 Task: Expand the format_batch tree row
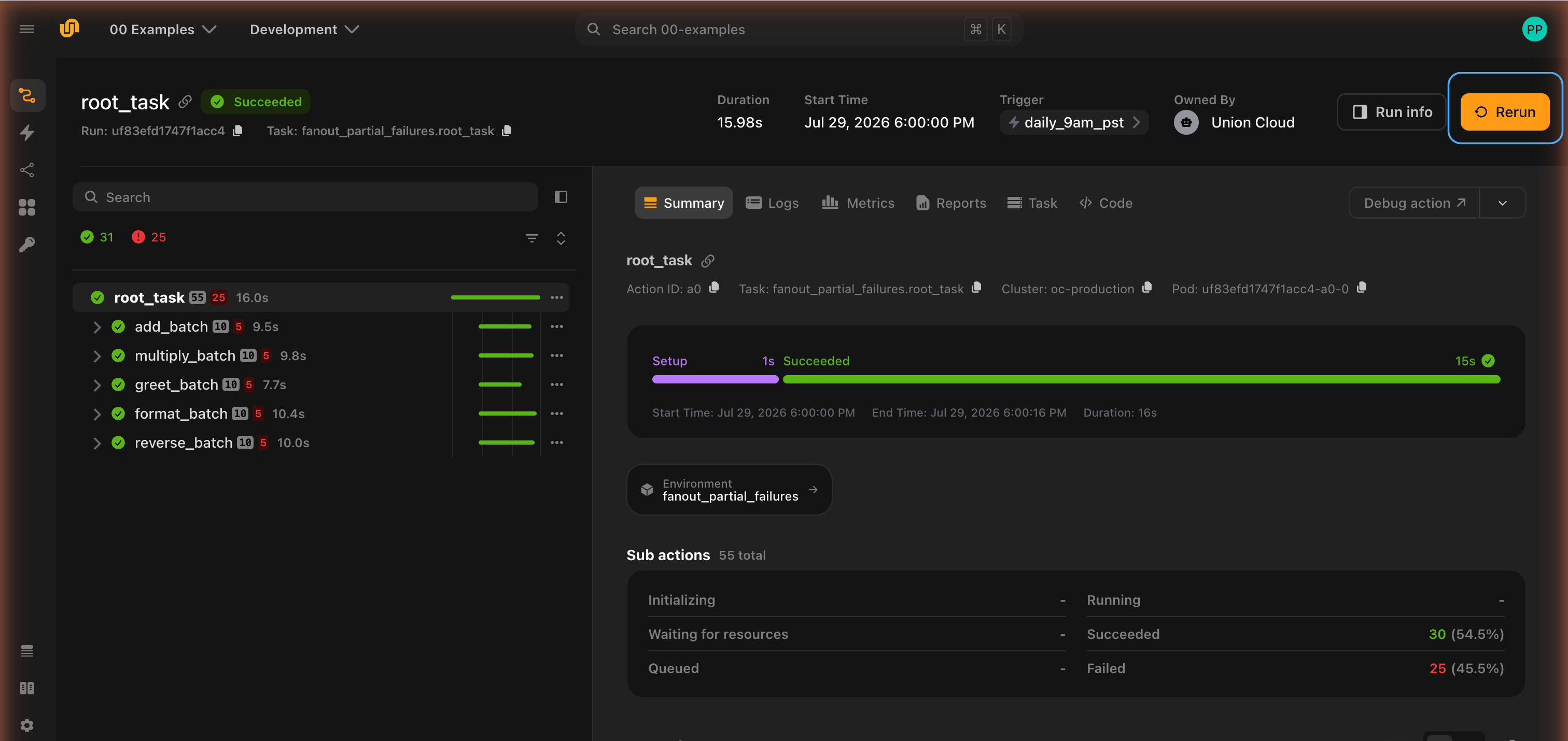pyautogui.click(x=97, y=415)
